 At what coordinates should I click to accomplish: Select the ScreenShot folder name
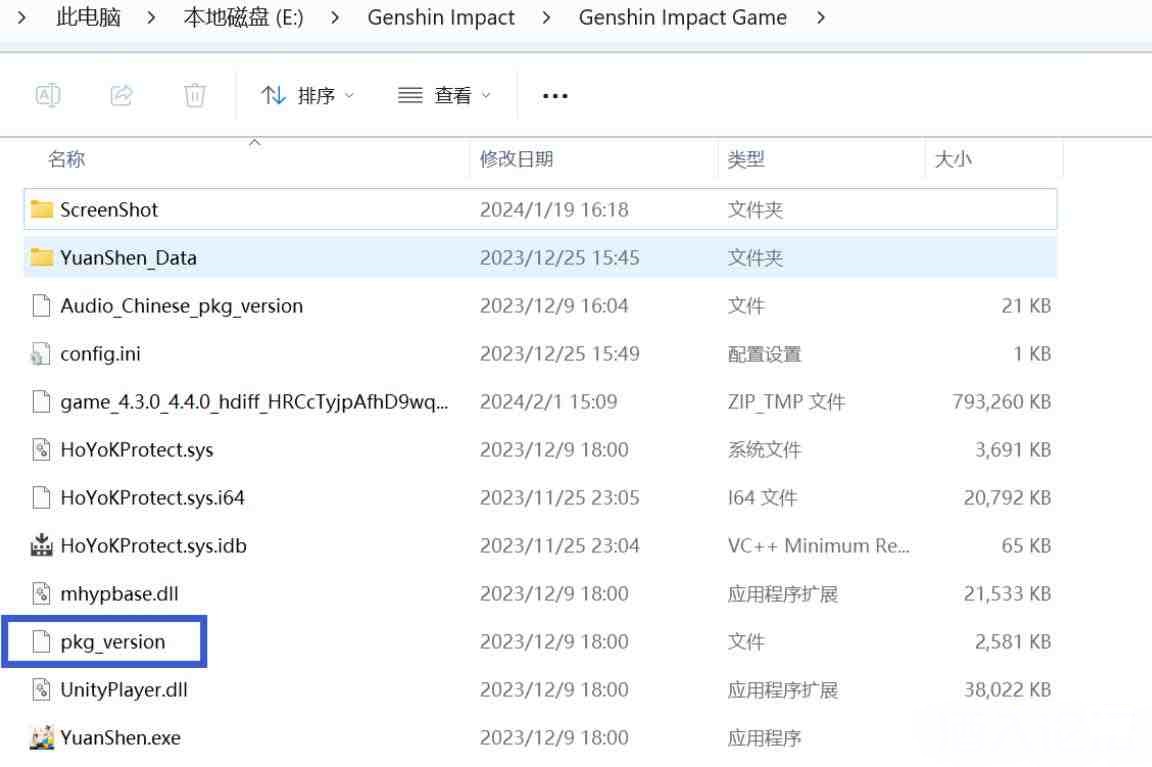pos(109,209)
